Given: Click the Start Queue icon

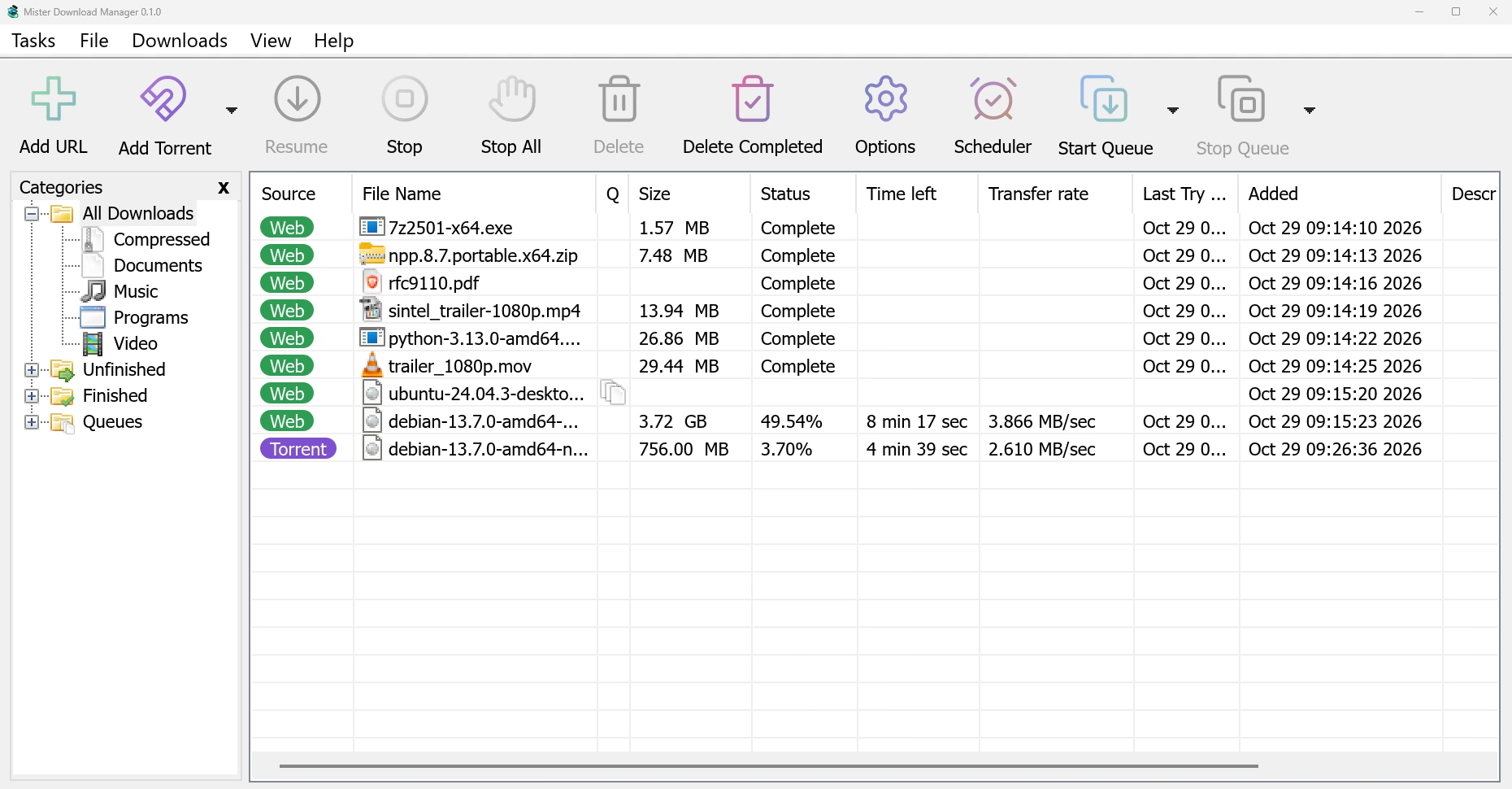Looking at the screenshot, I should (1104, 98).
